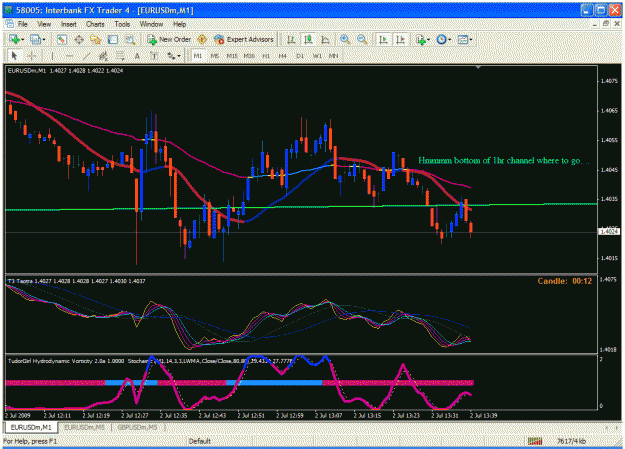Open the Strategy Tester magnifier icon

click(x=130, y=39)
